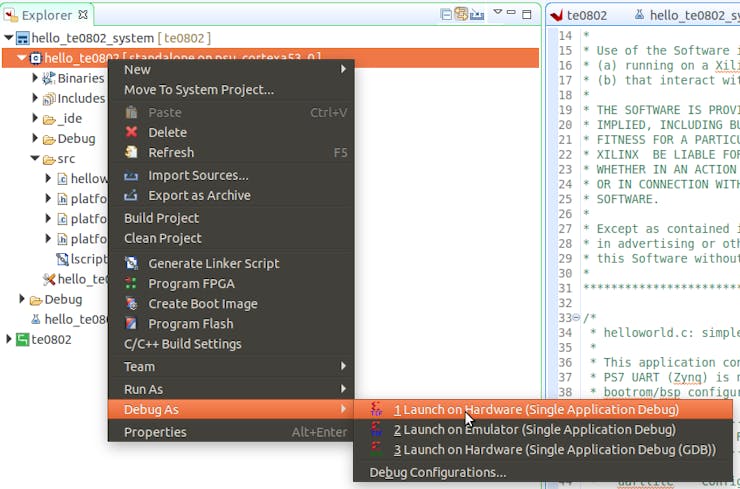Open Debug Configurations...

(x=543, y=472)
